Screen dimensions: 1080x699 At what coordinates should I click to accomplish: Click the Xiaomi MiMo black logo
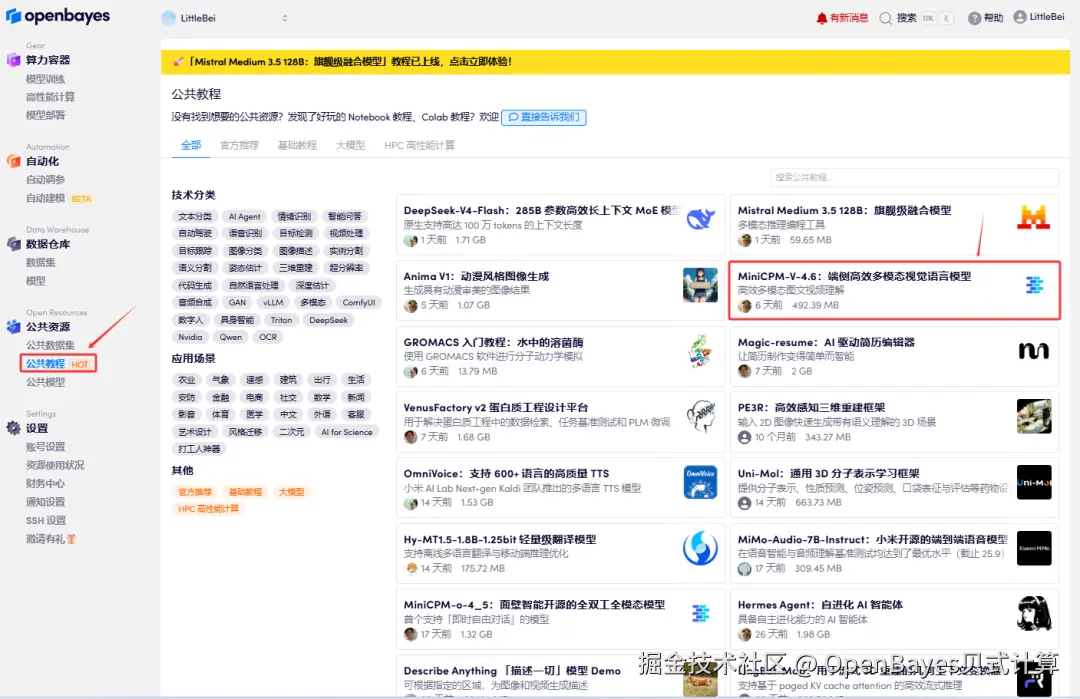point(1034,548)
